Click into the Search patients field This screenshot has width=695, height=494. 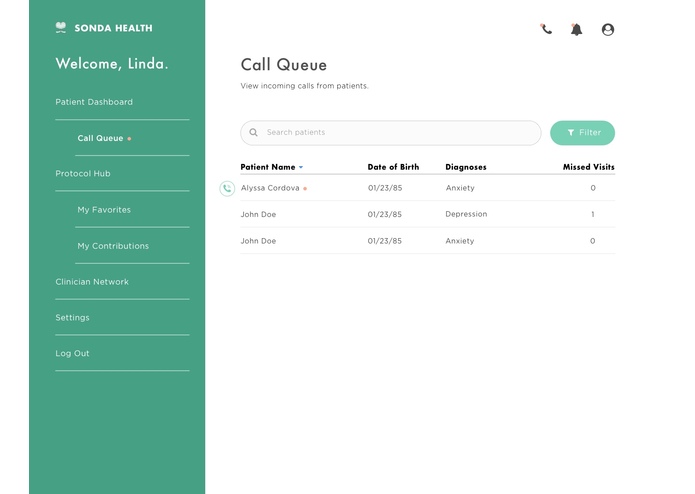click(x=390, y=132)
